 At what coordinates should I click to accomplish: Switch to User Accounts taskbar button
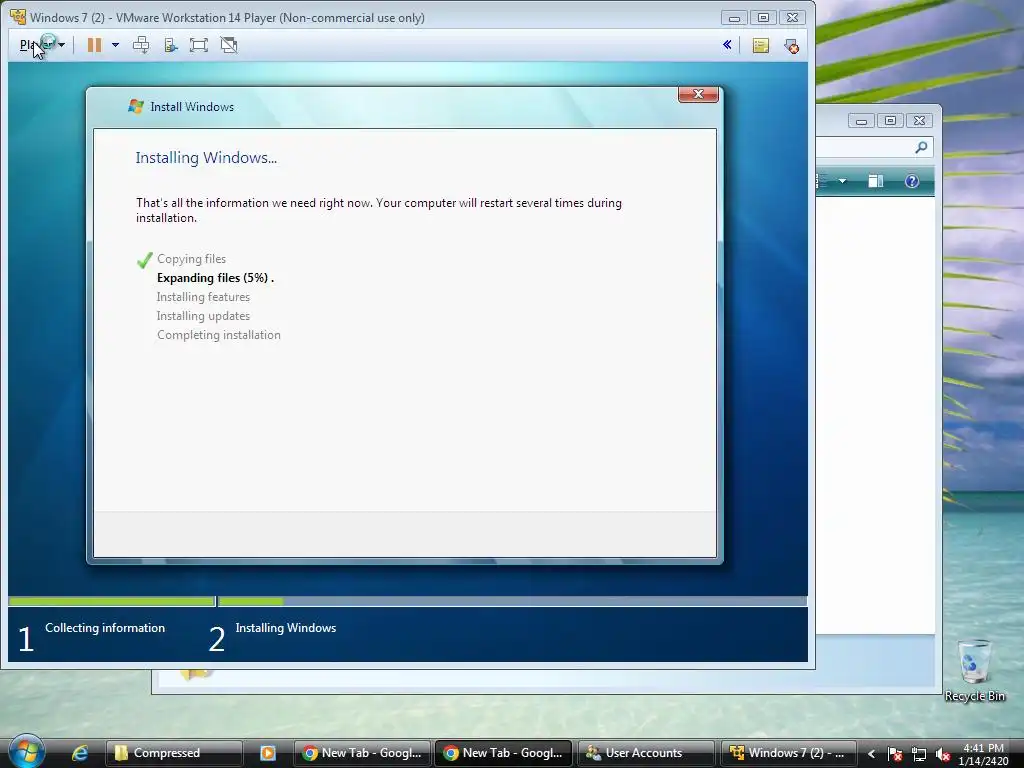(x=645, y=753)
